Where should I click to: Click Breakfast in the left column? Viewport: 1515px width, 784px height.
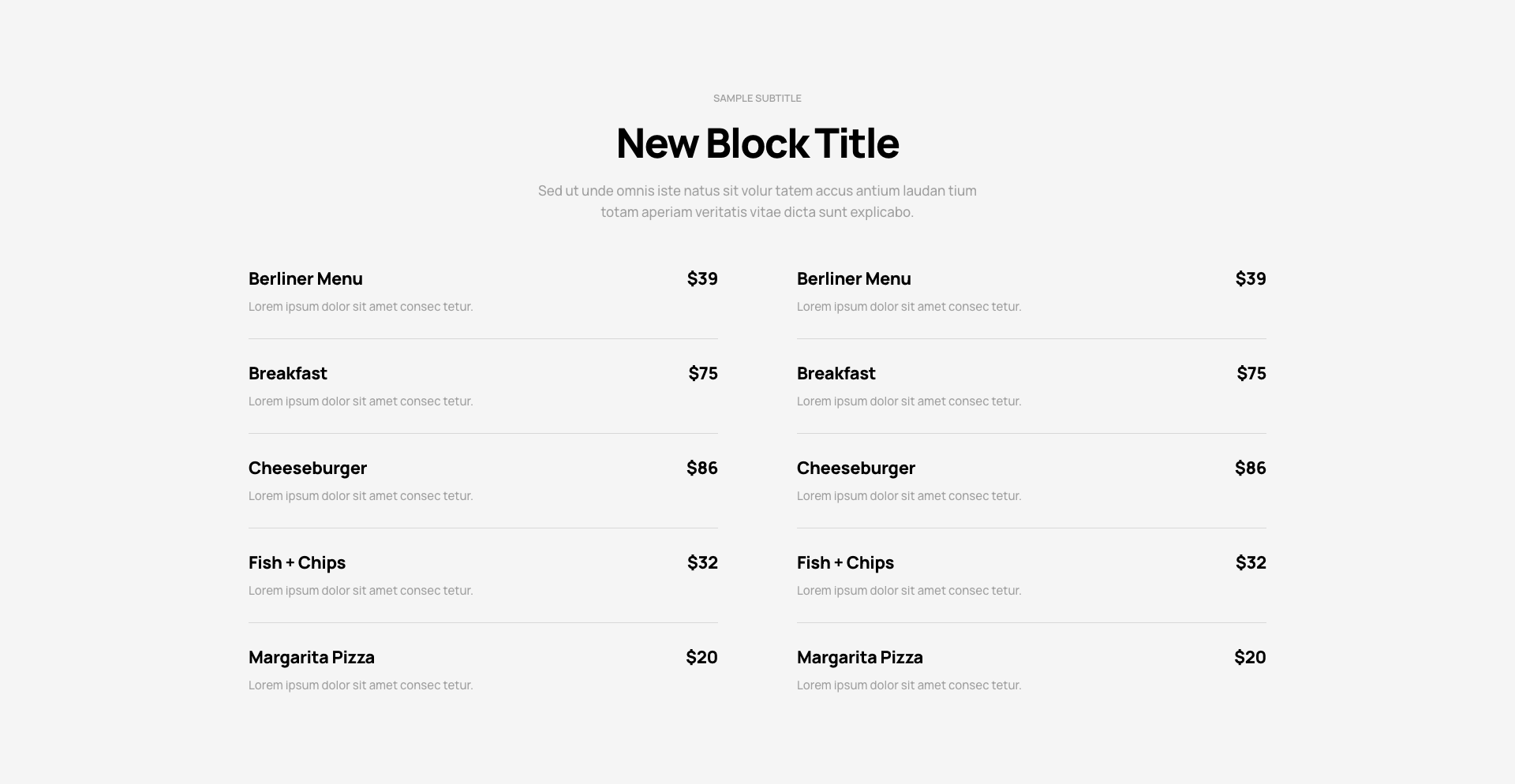click(x=287, y=373)
